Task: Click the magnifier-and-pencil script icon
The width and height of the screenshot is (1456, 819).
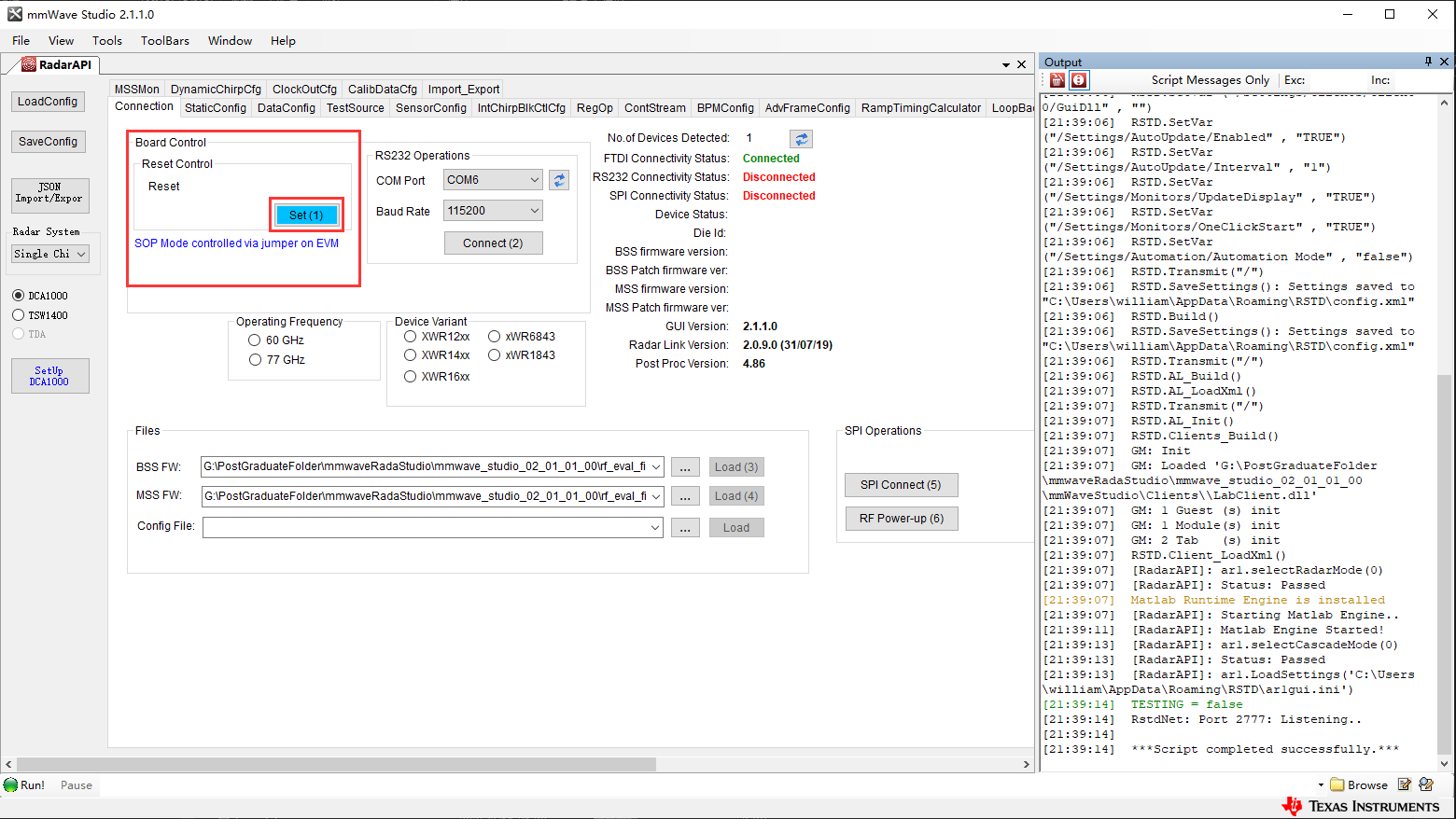Action: [x=1426, y=784]
